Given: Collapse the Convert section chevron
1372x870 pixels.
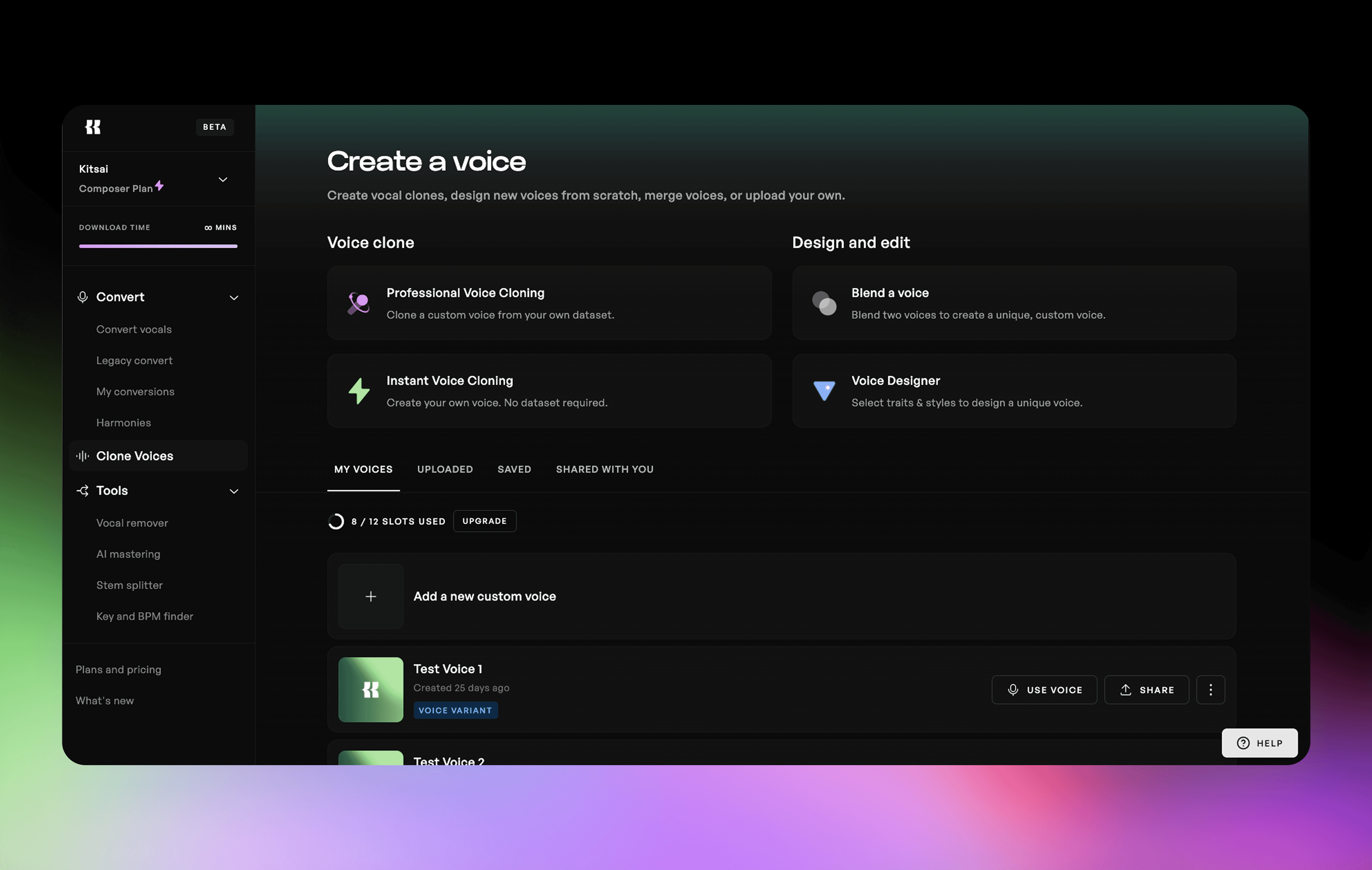Looking at the screenshot, I should [233, 297].
